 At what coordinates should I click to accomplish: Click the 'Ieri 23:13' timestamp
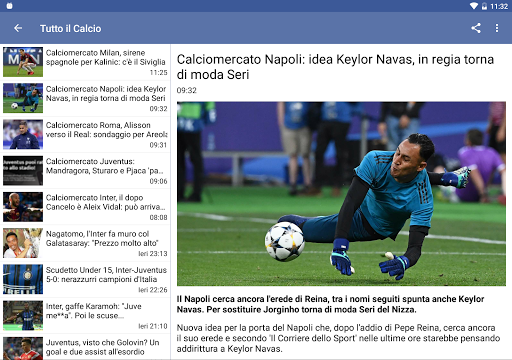pos(153,254)
